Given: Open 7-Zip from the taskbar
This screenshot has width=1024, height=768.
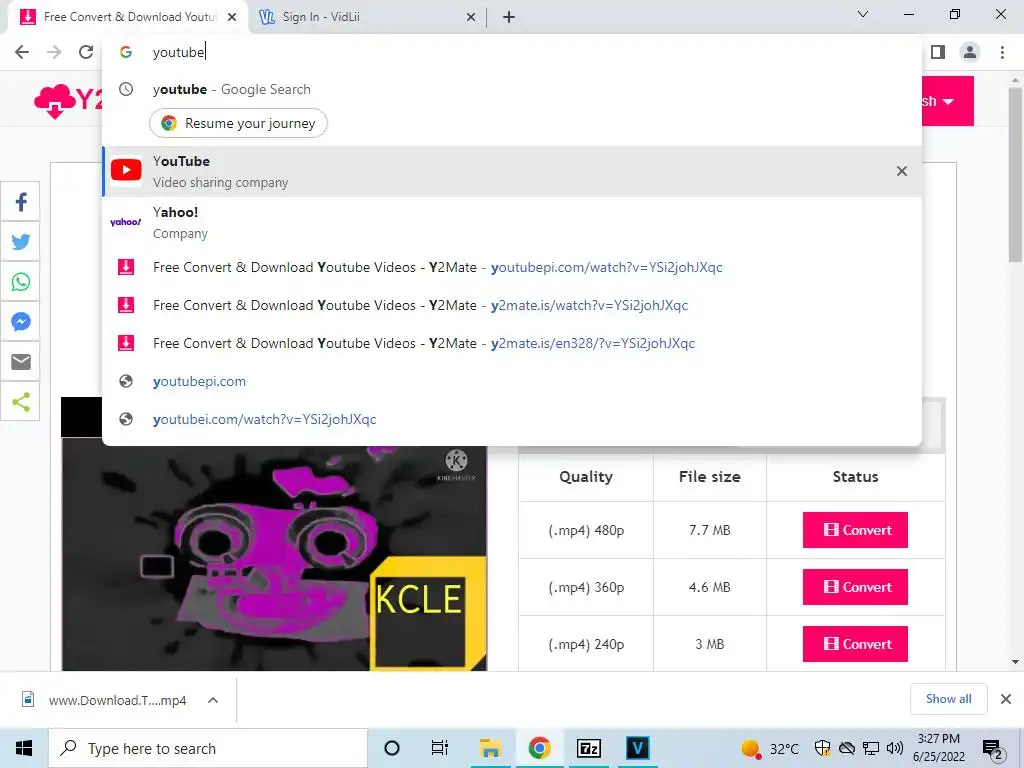Looking at the screenshot, I should tap(588, 748).
